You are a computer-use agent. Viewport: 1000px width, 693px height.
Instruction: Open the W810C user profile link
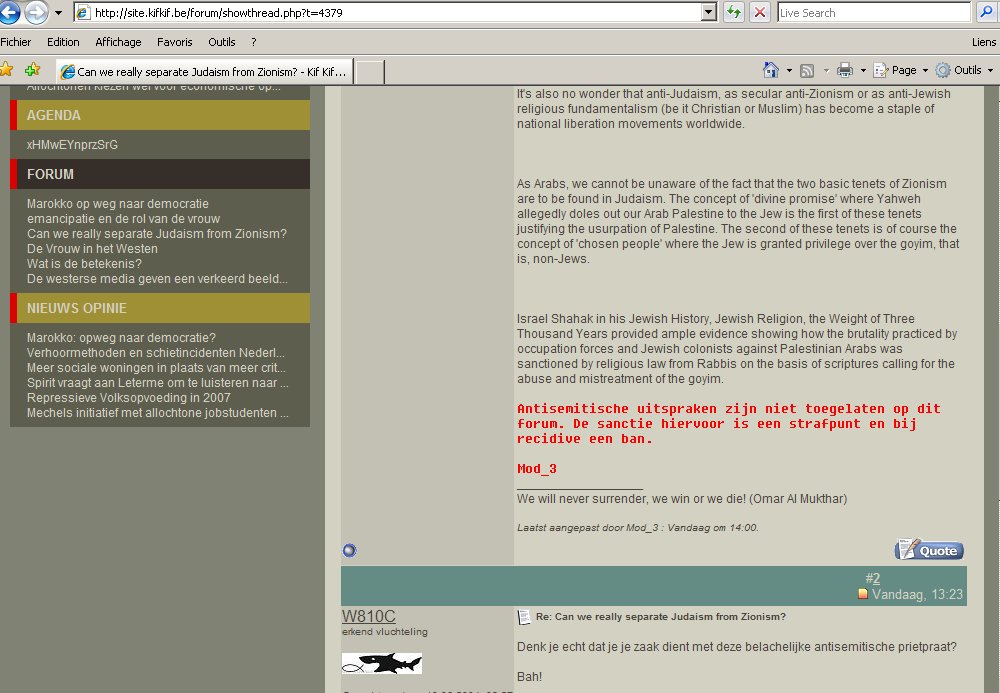click(369, 616)
